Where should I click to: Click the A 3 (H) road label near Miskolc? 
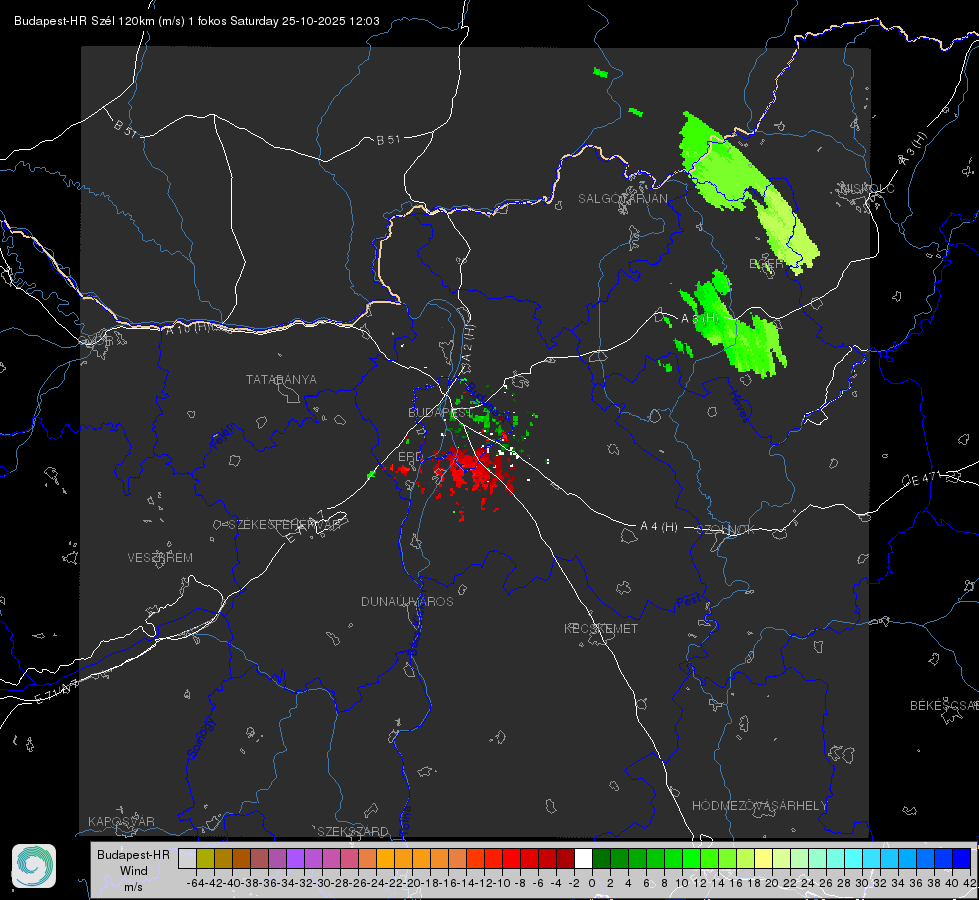click(913, 149)
